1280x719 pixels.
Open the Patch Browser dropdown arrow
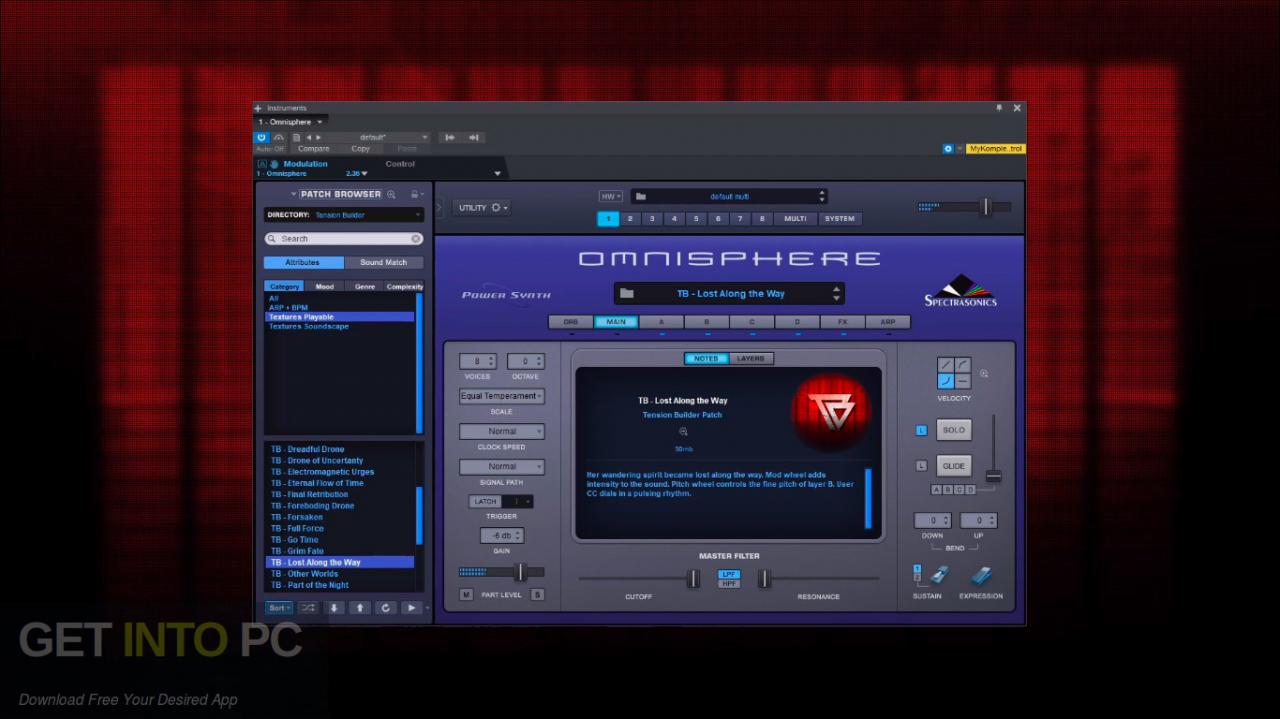point(294,194)
